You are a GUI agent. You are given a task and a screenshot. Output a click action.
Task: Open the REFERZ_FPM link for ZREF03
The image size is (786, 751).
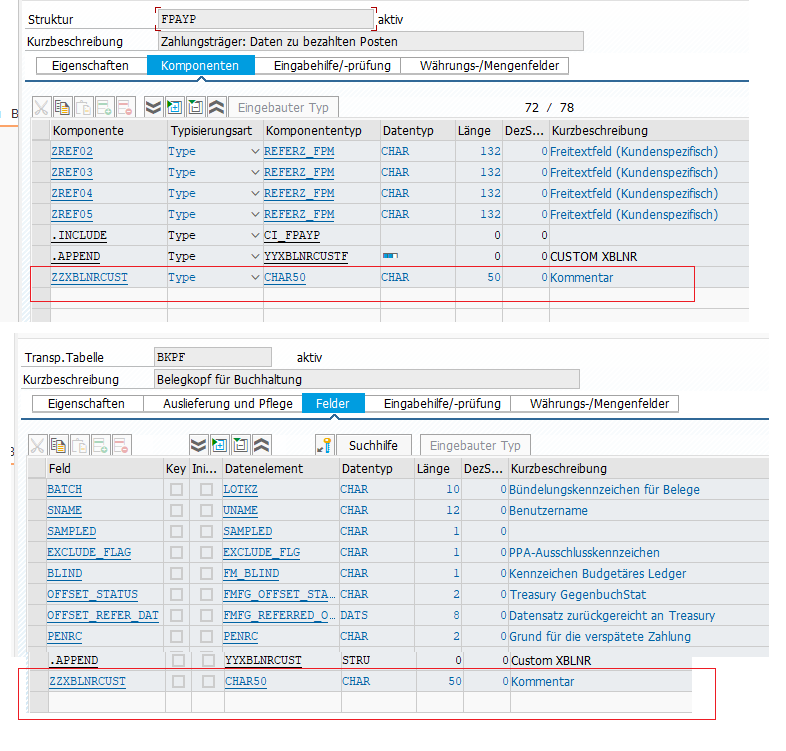(299, 173)
